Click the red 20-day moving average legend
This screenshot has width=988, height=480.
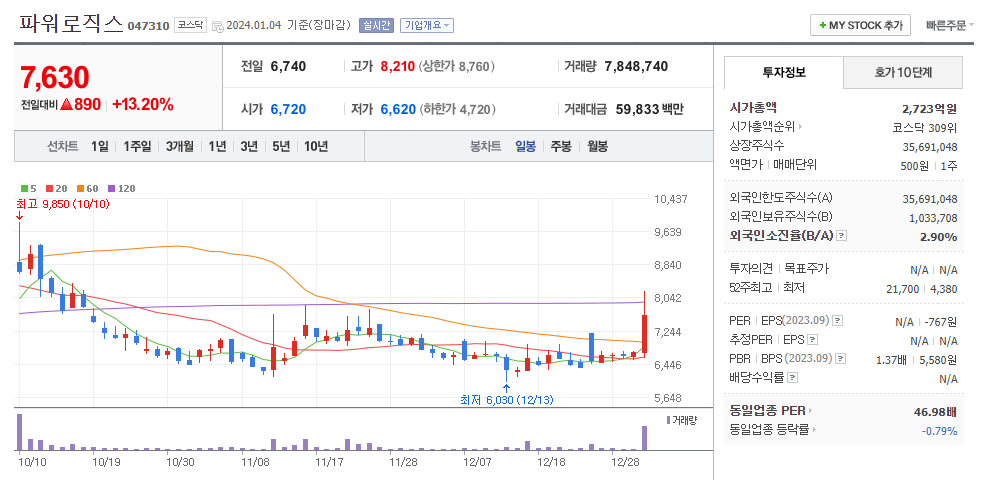[57, 188]
